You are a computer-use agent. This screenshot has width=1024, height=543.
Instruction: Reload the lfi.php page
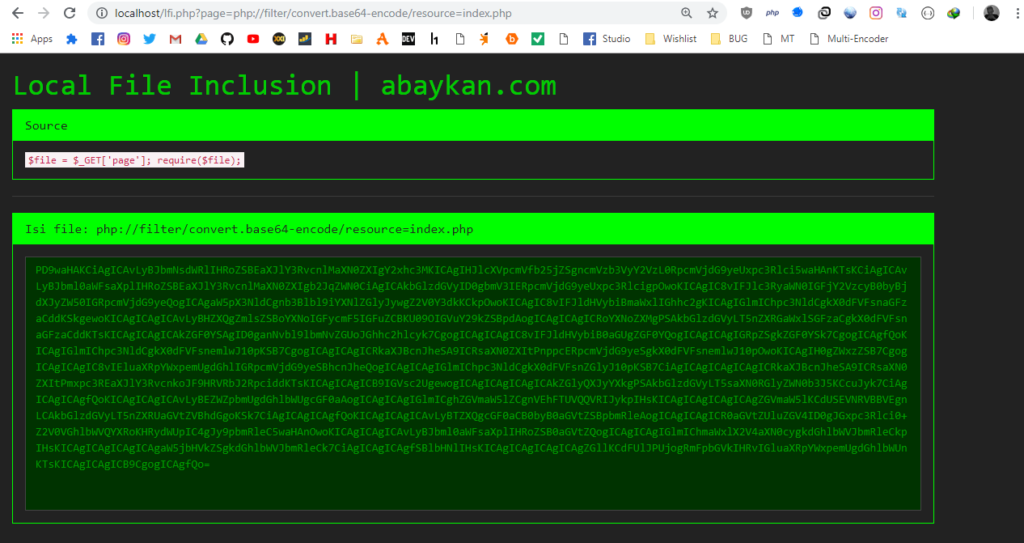(69, 13)
